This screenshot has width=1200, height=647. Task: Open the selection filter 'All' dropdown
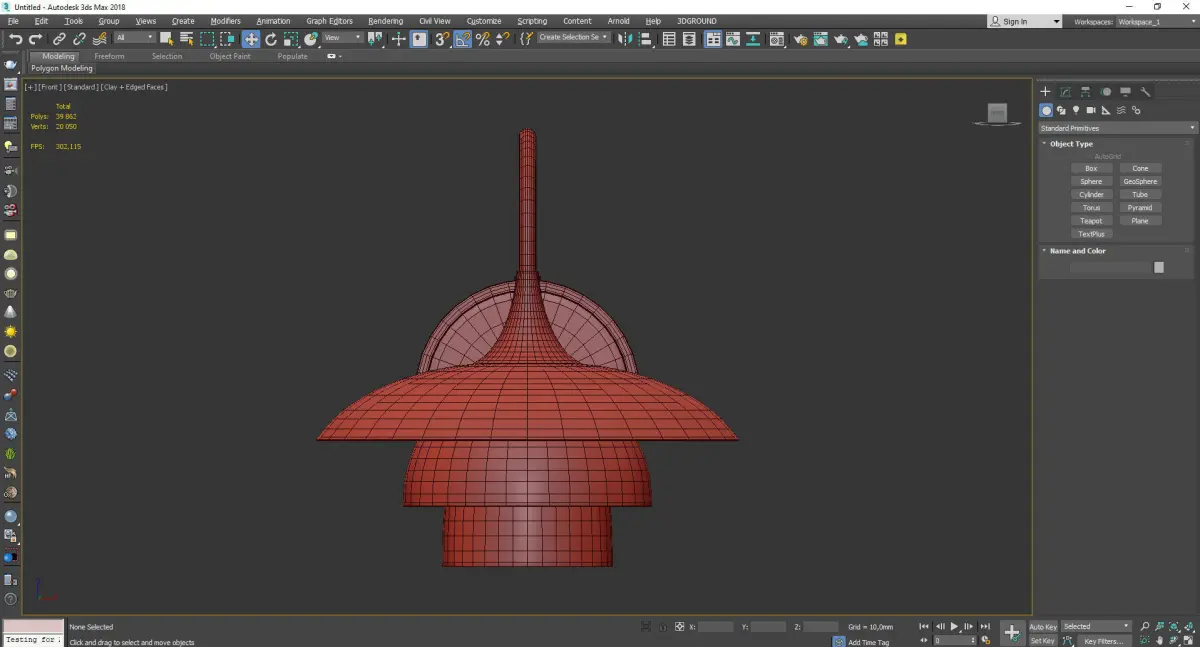click(x=134, y=38)
